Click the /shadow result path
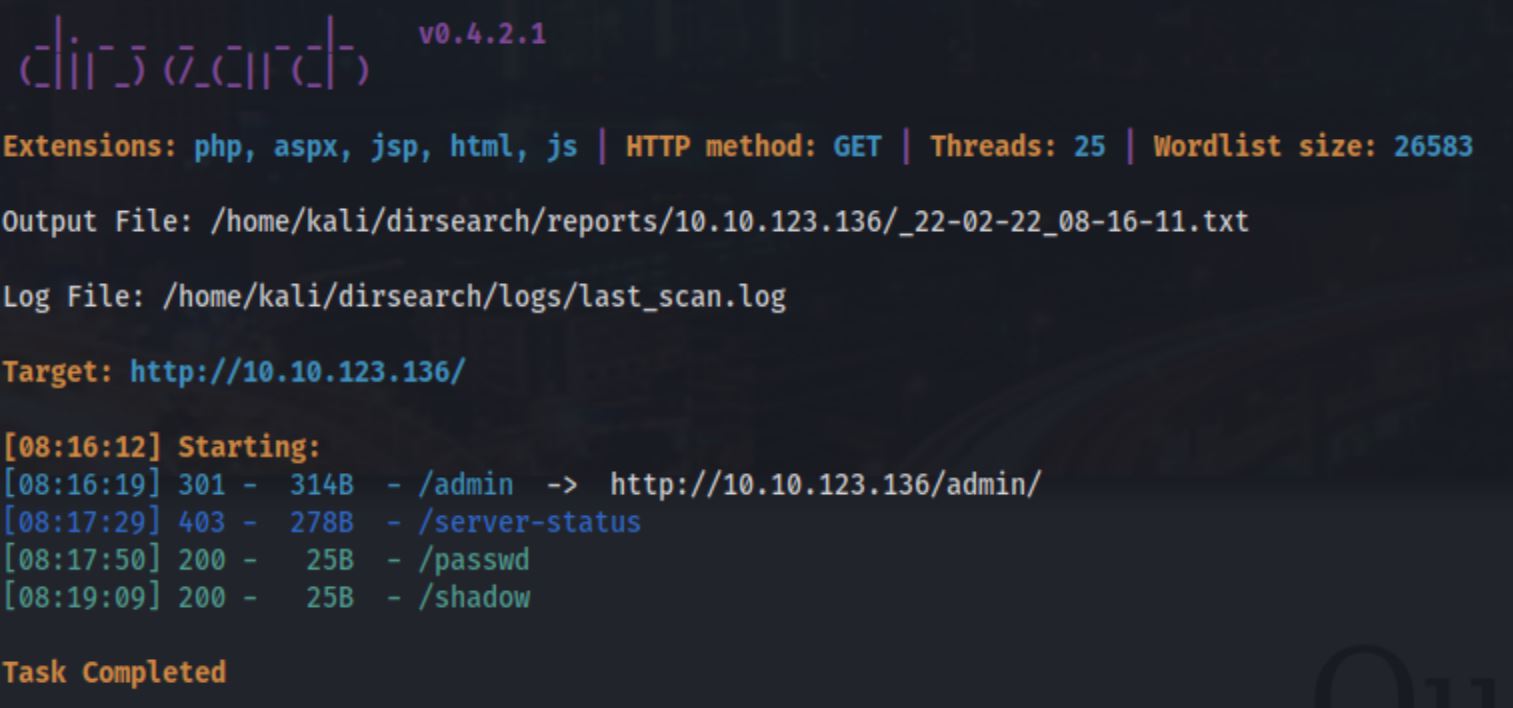1513x708 pixels. (x=474, y=598)
